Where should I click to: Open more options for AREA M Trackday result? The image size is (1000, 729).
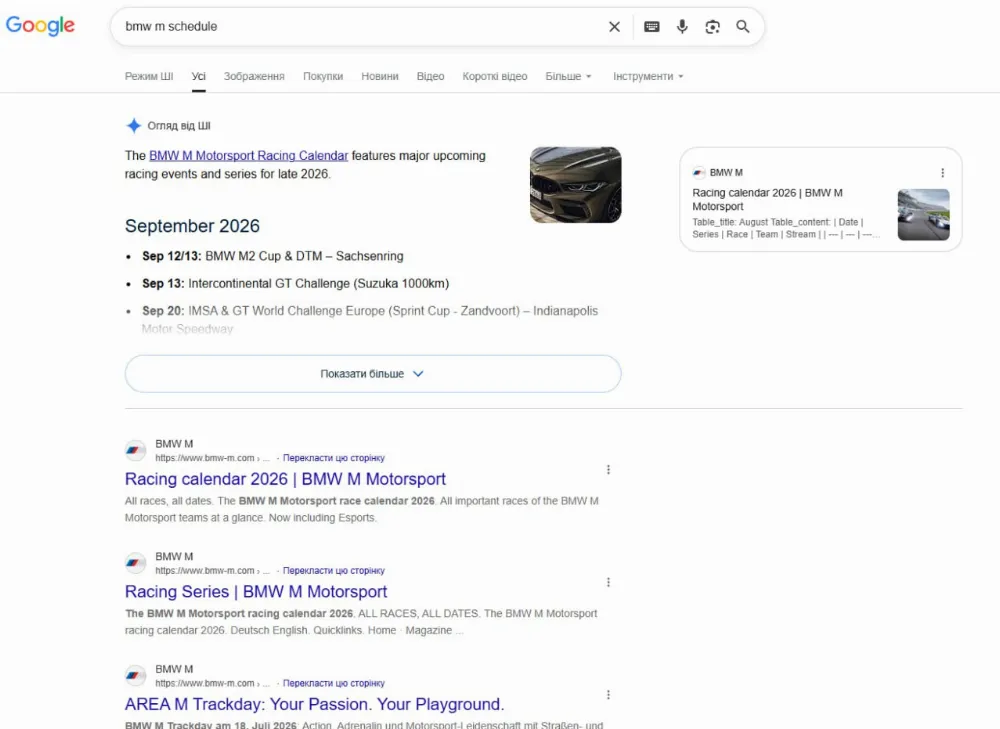point(608,695)
